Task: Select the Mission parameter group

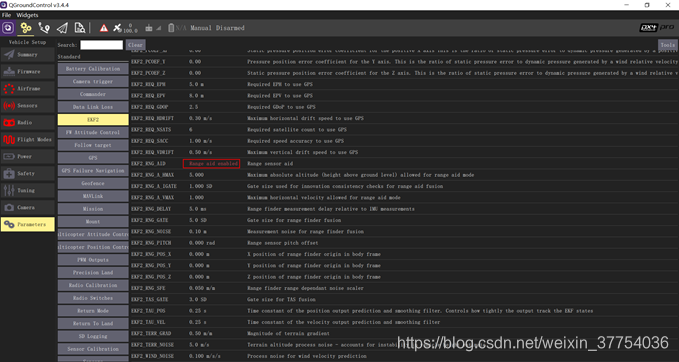Action: pyautogui.click(x=93, y=209)
